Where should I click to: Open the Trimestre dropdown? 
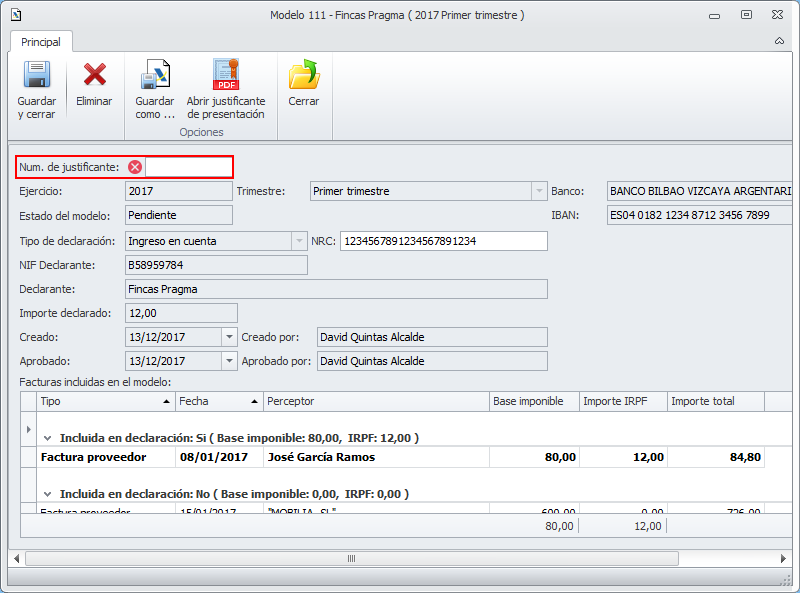click(538, 191)
